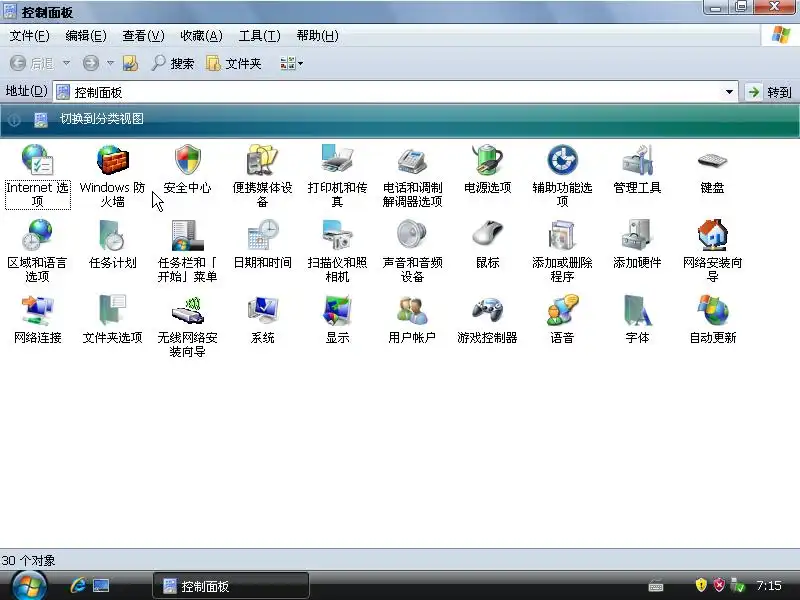The width and height of the screenshot is (800, 600).
Task: Open 鼠标 icon
Action: 487,233
